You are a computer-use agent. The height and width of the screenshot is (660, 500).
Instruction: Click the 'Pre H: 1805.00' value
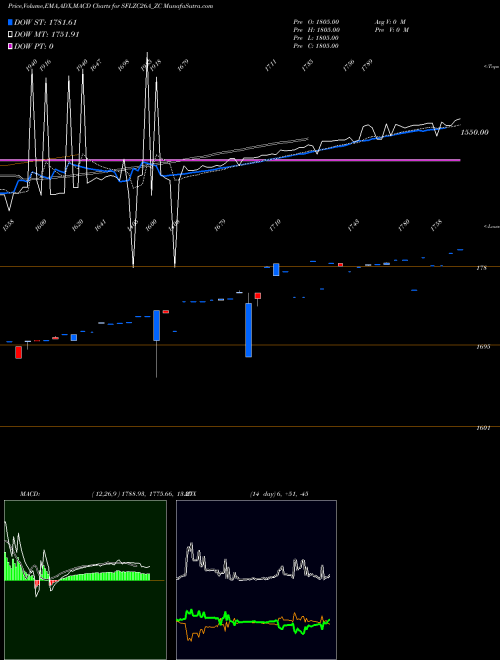(316, 30)
